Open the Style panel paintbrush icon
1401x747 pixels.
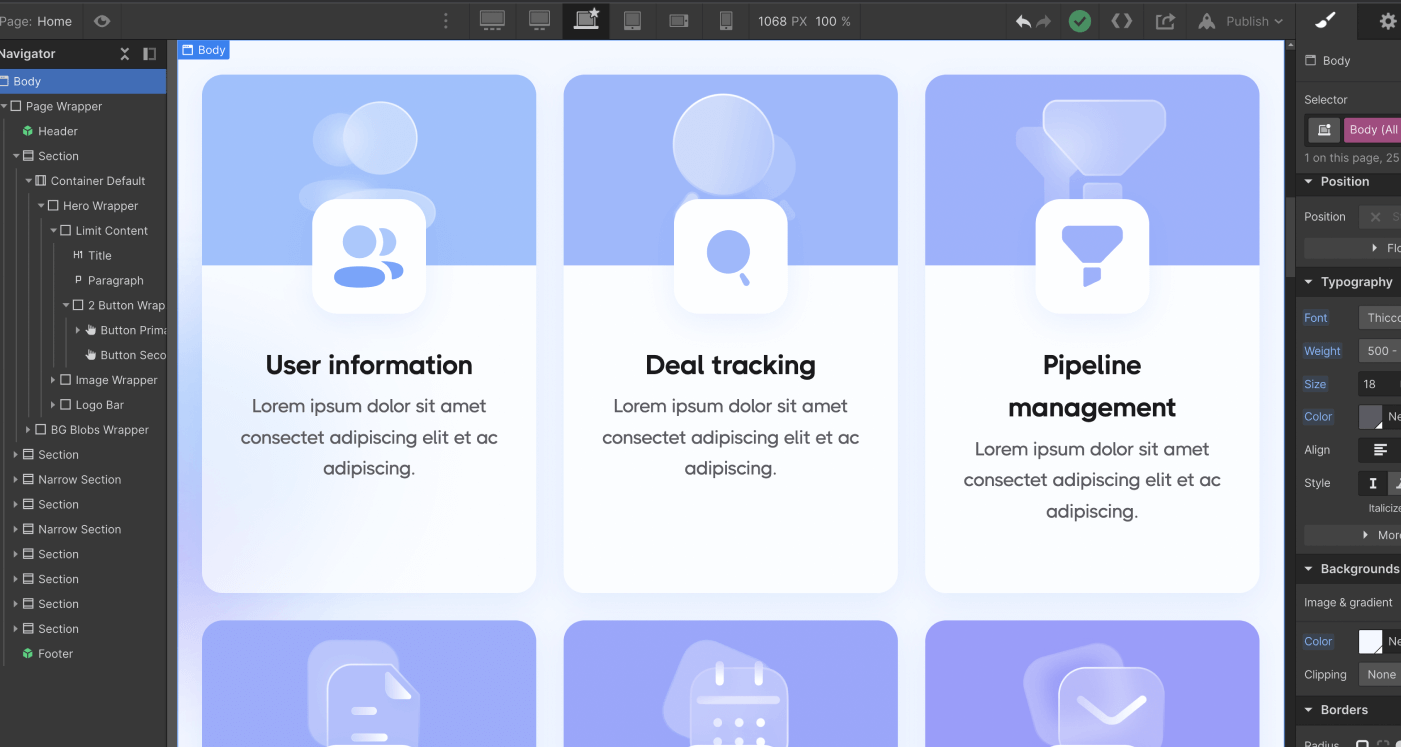pos(1325,20)
